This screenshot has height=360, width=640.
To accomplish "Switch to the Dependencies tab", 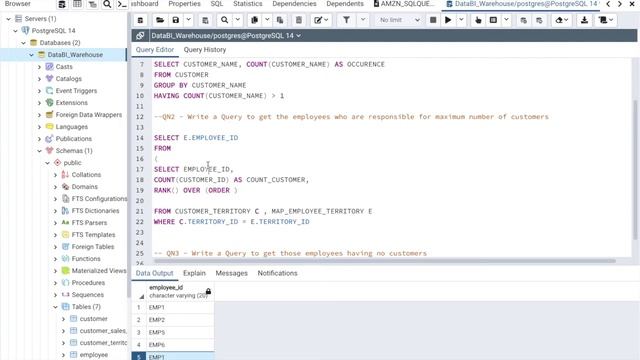I will (294, 4).
